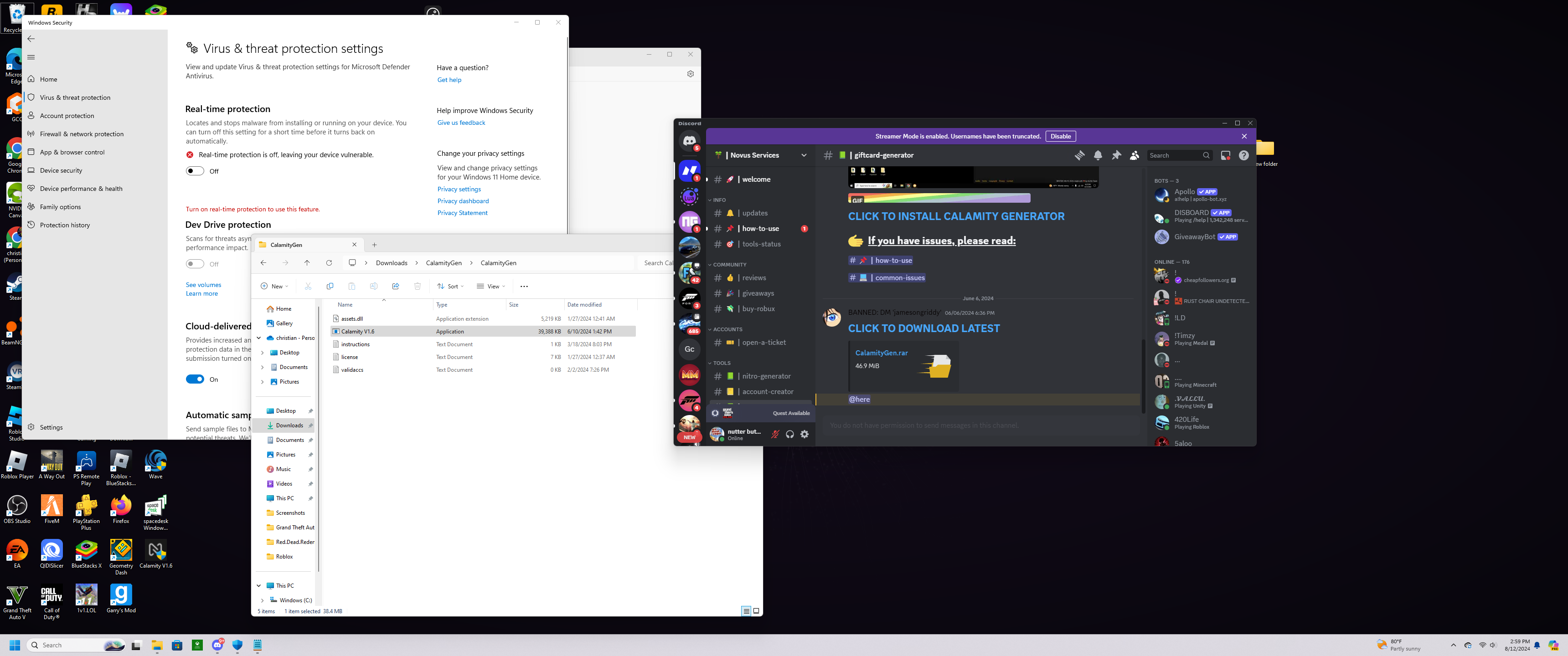Turn on Real-time protection toggle
This screenshot has height=656, width=1568.
coord(195,171)
